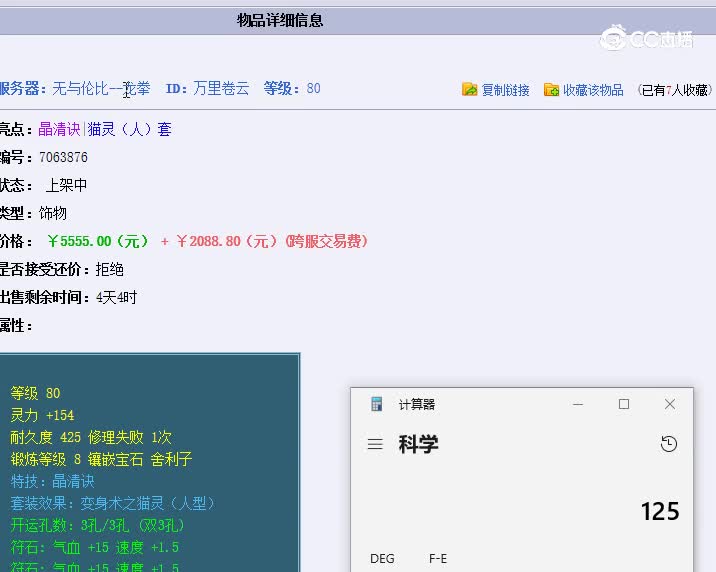This screenshot has width=716, height=572.
Task: Click the bargaining value 拒绝
Action: point(110,269)
